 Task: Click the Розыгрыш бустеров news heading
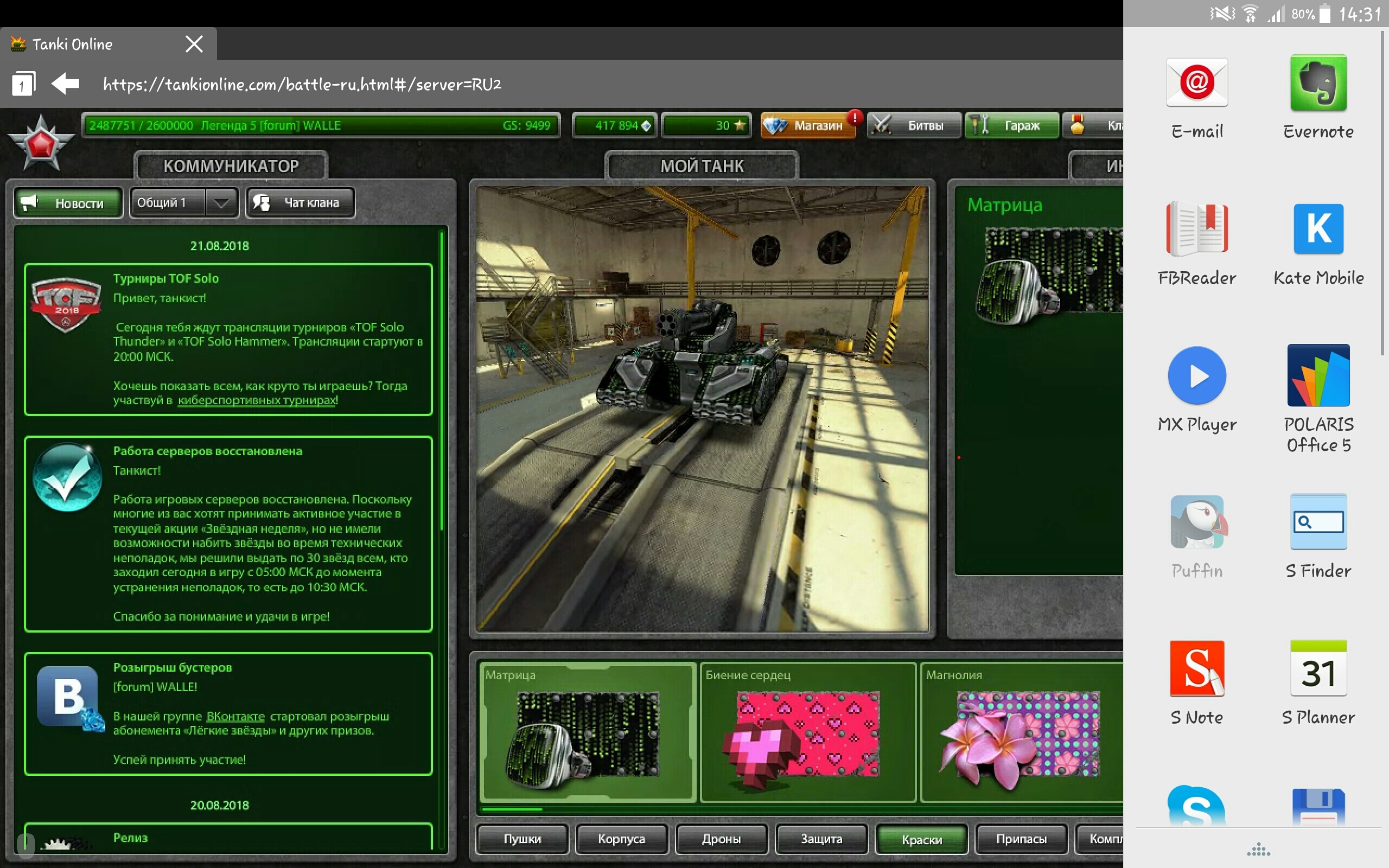click(x=173, y=668)
